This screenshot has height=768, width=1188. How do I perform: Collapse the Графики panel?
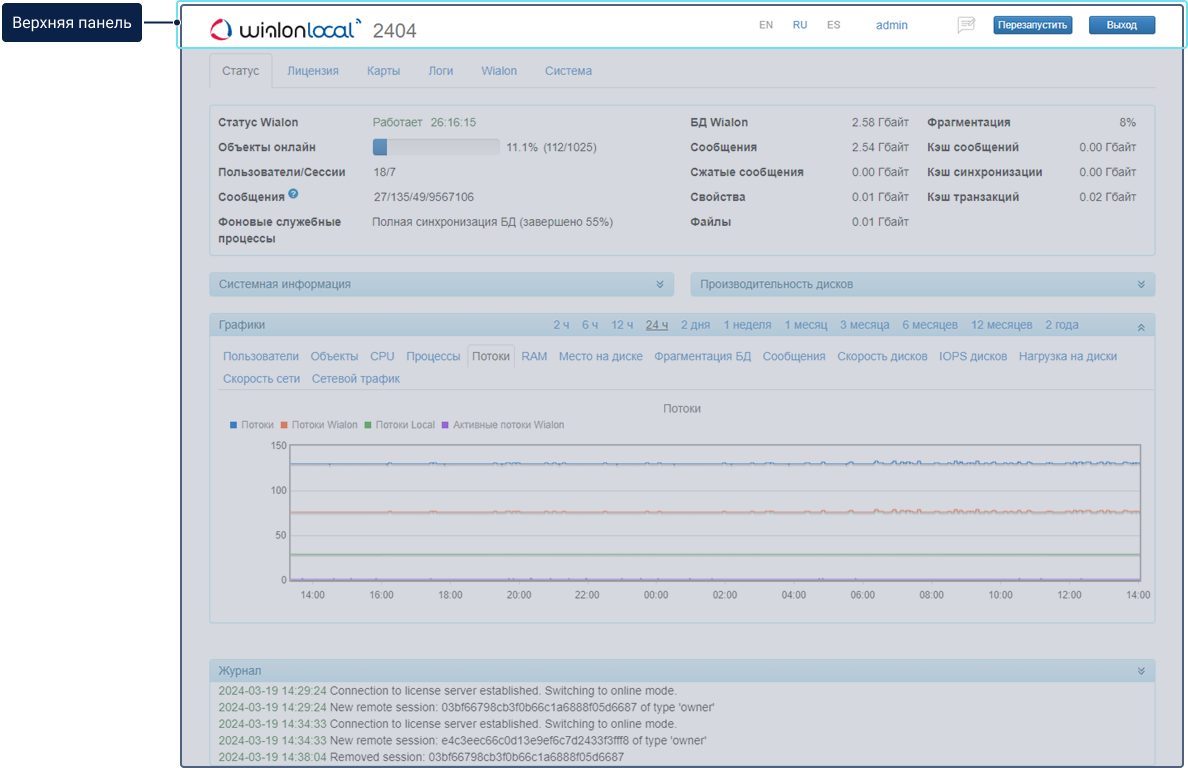click(x=1141, y=326)
